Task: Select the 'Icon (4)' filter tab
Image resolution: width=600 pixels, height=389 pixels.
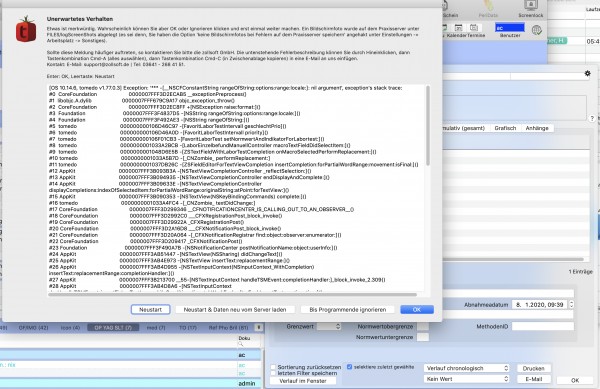Action: pyautogui.click(x=70, y=327)
